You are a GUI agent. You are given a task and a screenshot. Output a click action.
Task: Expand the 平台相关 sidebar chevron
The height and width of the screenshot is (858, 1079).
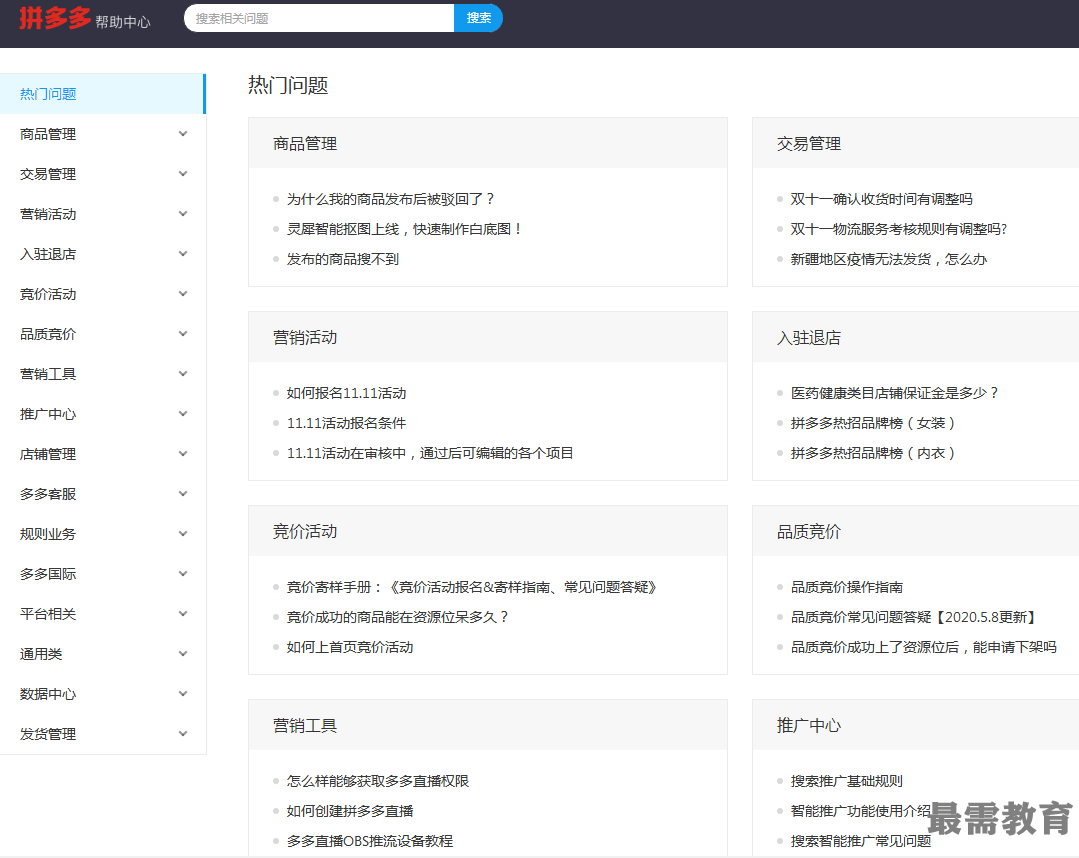pos(183,613)
